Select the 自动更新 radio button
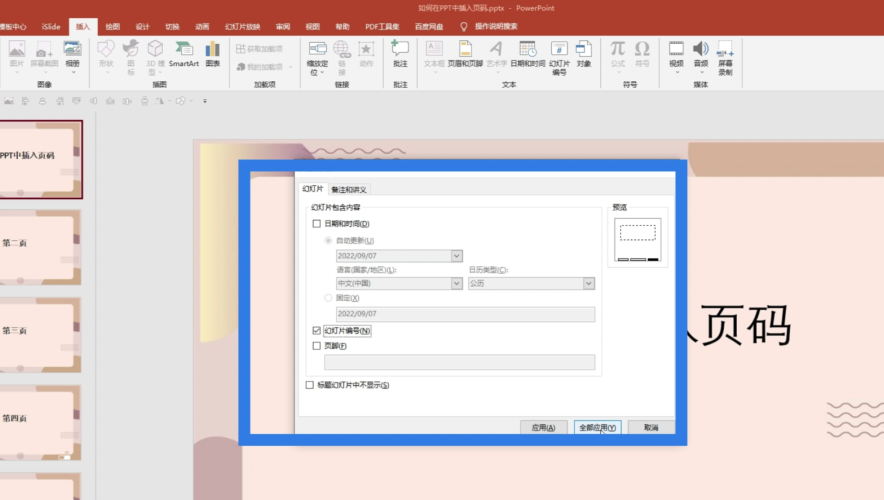Viewport: 884px width, 500px height. click(328, 241)
